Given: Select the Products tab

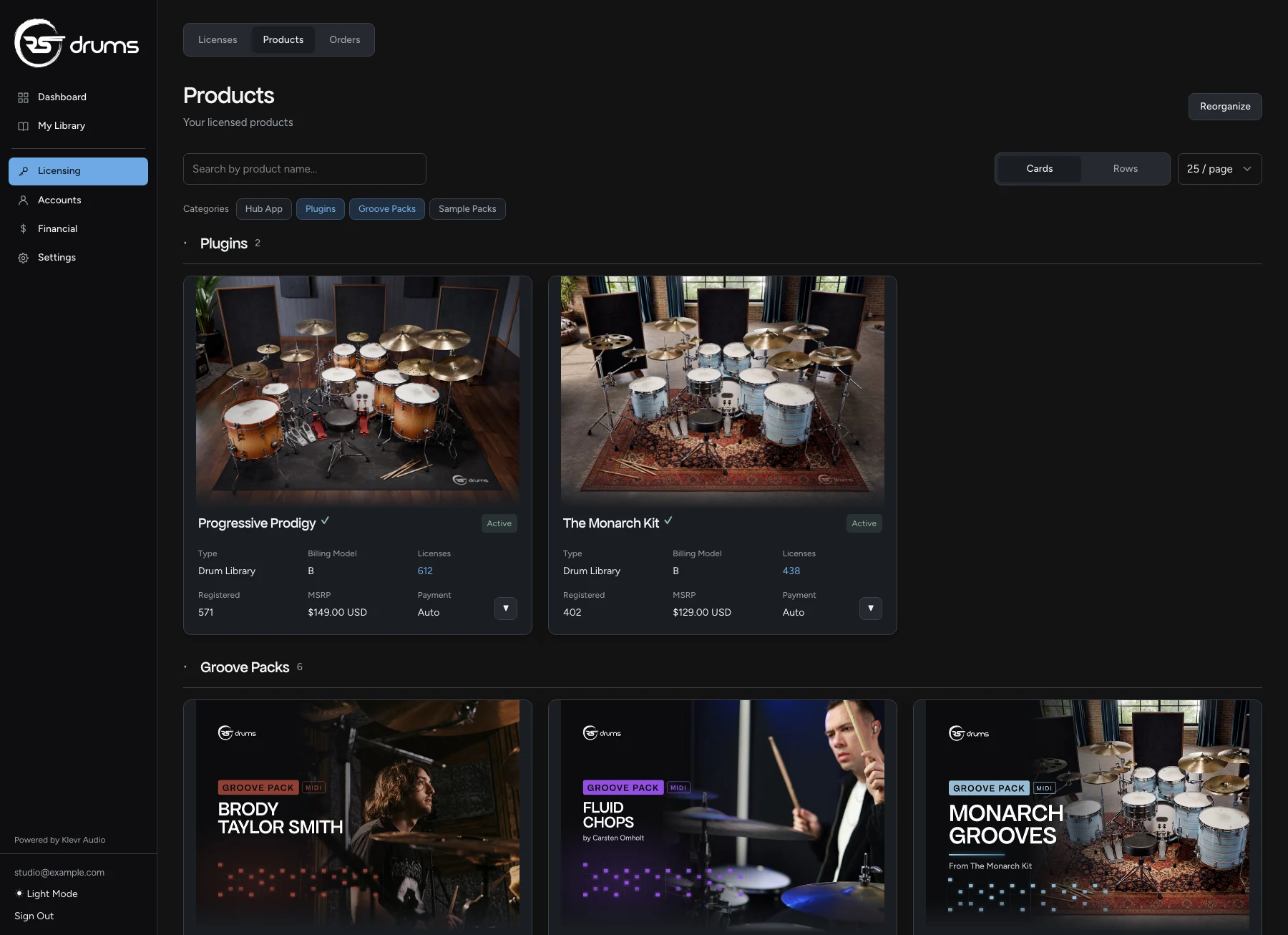Looking at the screenshot, I should point(283,40).
